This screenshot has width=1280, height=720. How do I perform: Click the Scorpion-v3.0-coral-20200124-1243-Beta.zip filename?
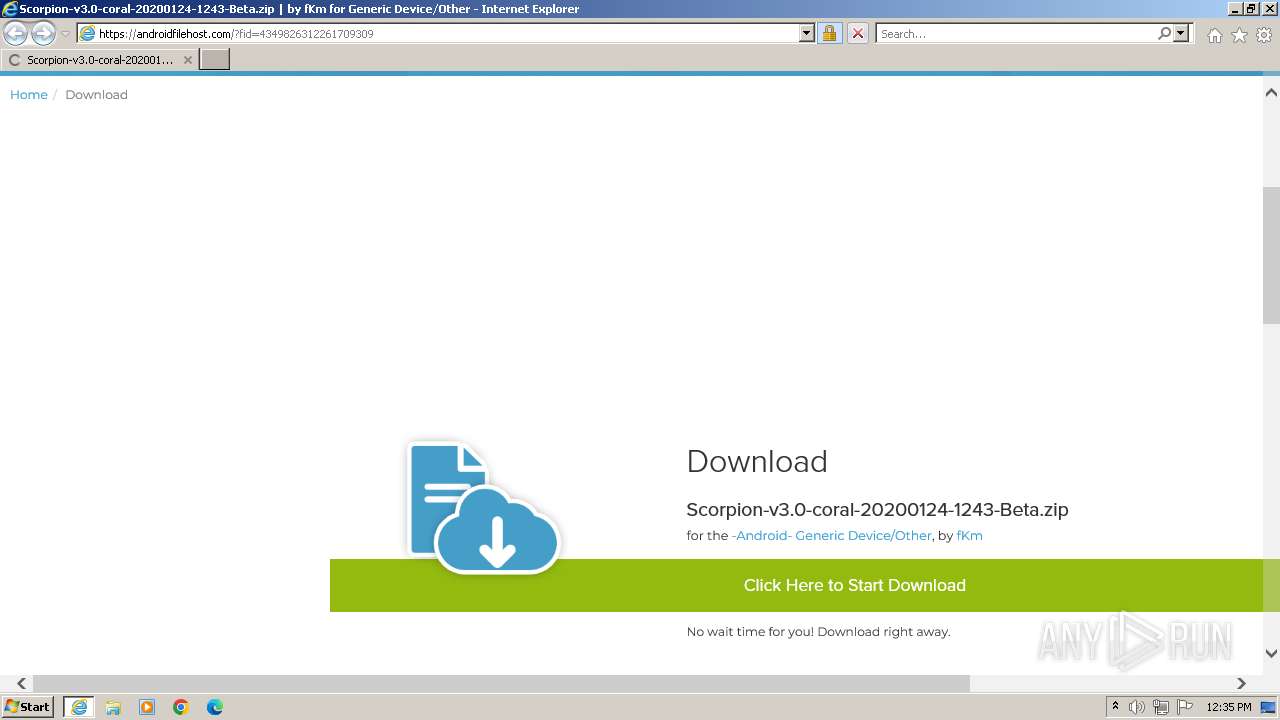(877, 509)
